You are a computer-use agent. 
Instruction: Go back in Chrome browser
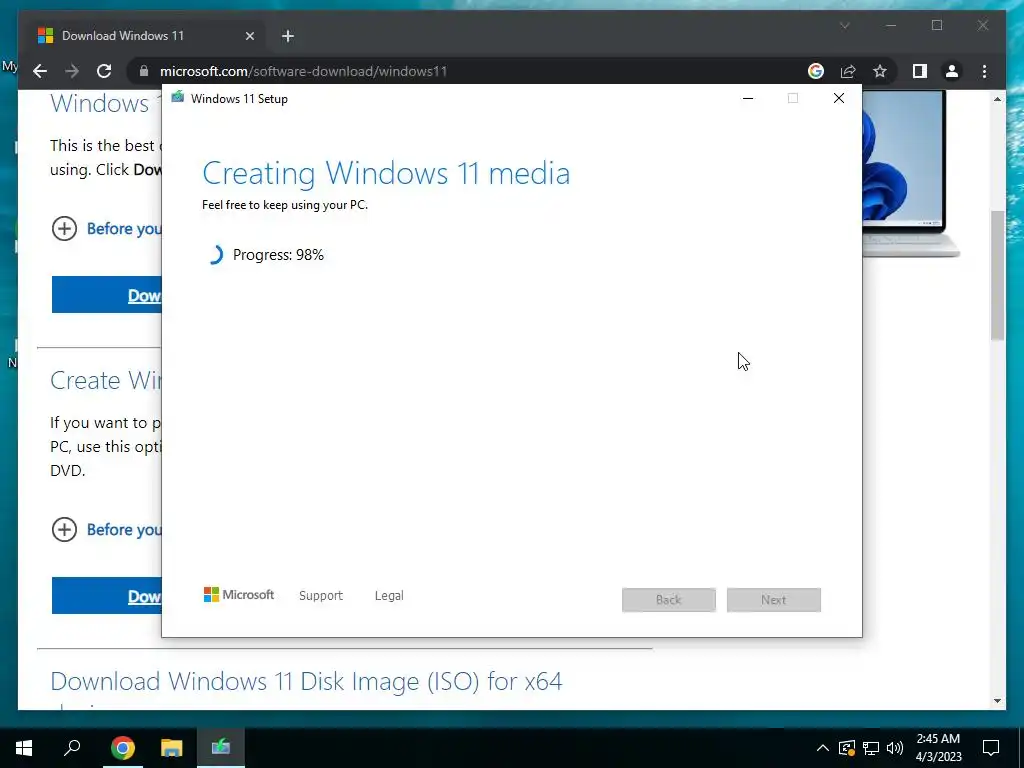tap(40, 71)
